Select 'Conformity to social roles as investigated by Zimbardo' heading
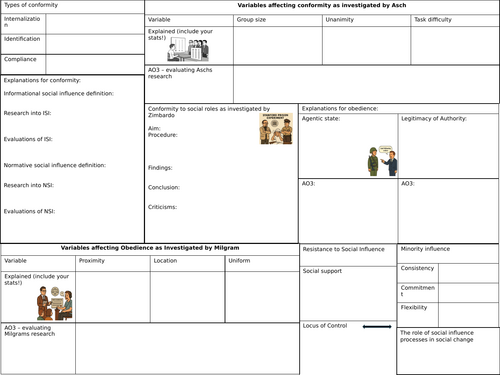500x375 pixels. click(209, 112)
